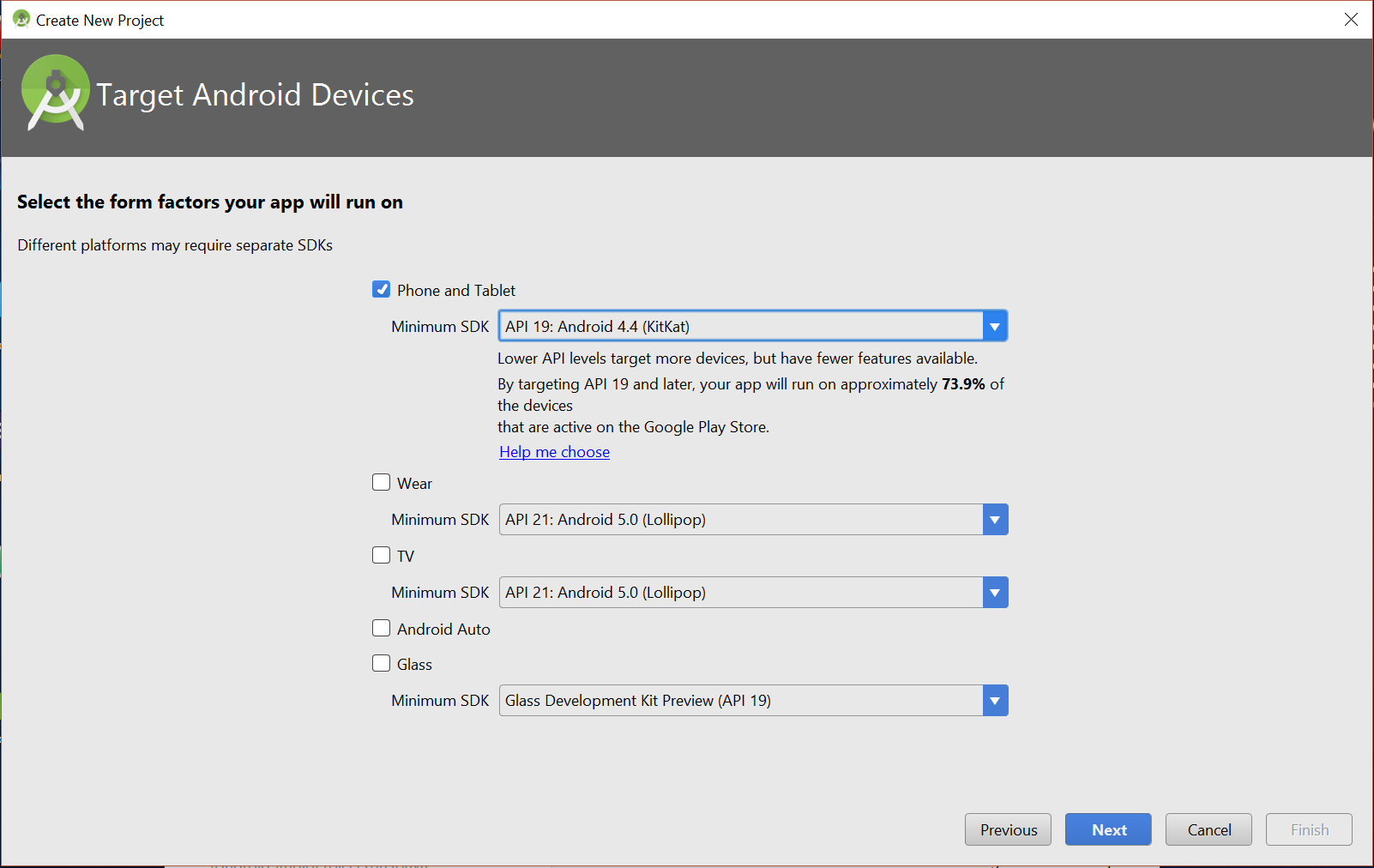Enable the TV form factor
1374x868 pixels.
click(381, 555)
